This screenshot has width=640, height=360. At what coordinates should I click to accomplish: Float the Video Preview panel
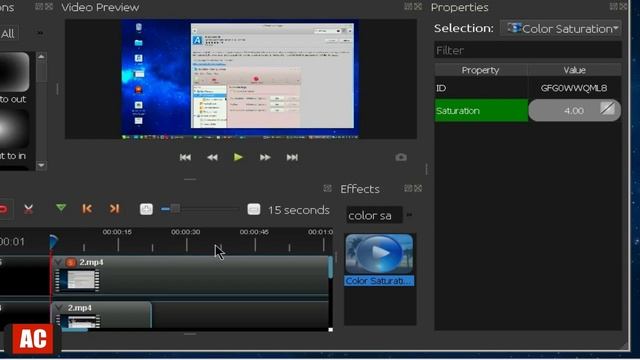point(408,7)
